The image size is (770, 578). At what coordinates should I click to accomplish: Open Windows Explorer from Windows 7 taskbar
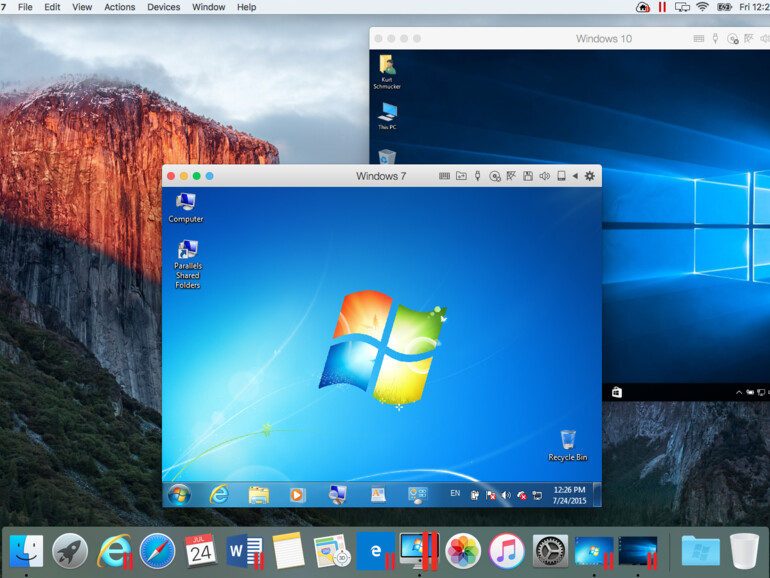[x=259, y=495]
